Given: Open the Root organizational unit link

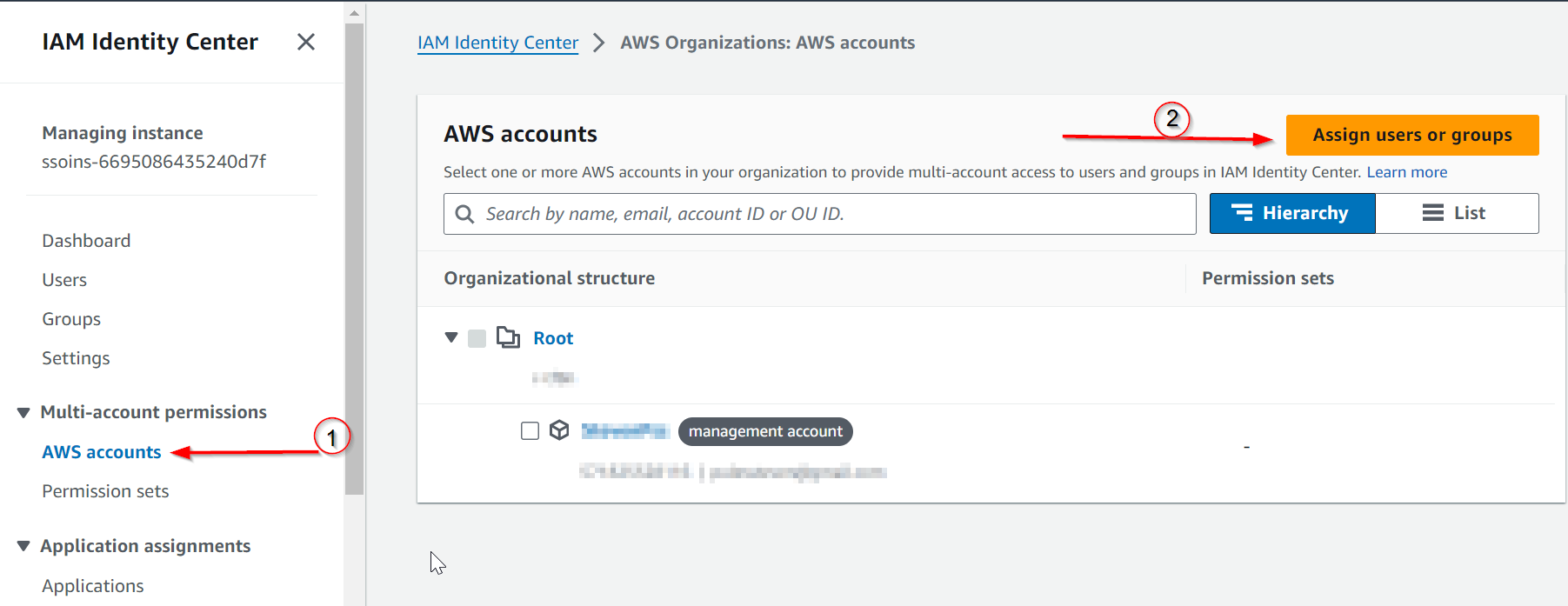Looking at the screenshot, I should tap(553, 338).
